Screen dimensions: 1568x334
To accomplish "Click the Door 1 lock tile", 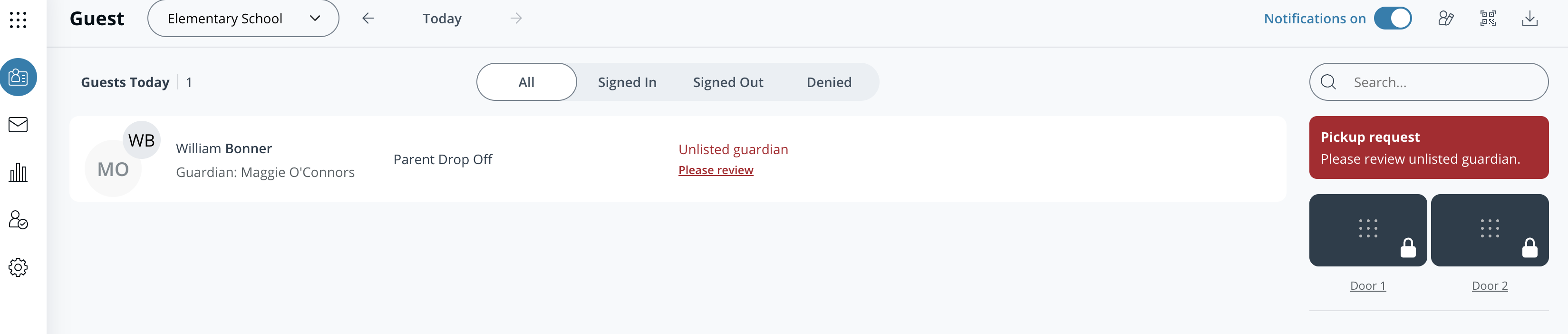I will pos(1368,230).
